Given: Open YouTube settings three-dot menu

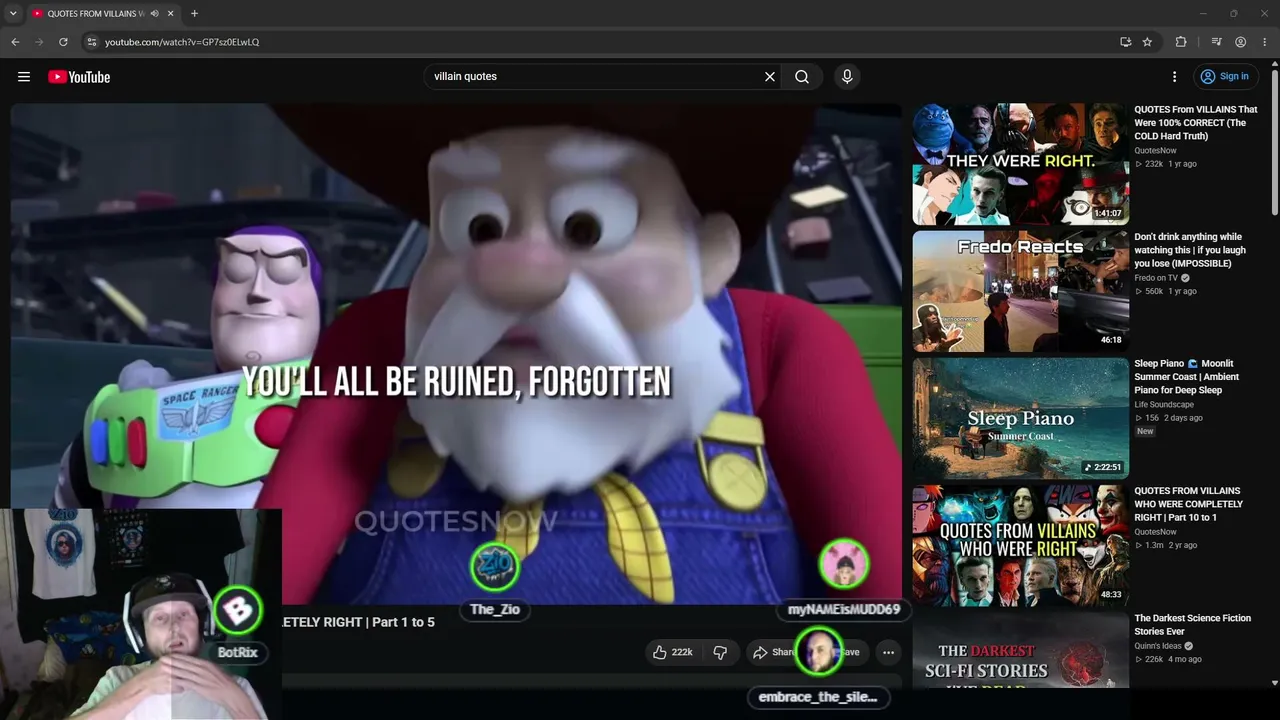Looking at the screenshot, I should pyautogui.click(x=1175, y=77).
